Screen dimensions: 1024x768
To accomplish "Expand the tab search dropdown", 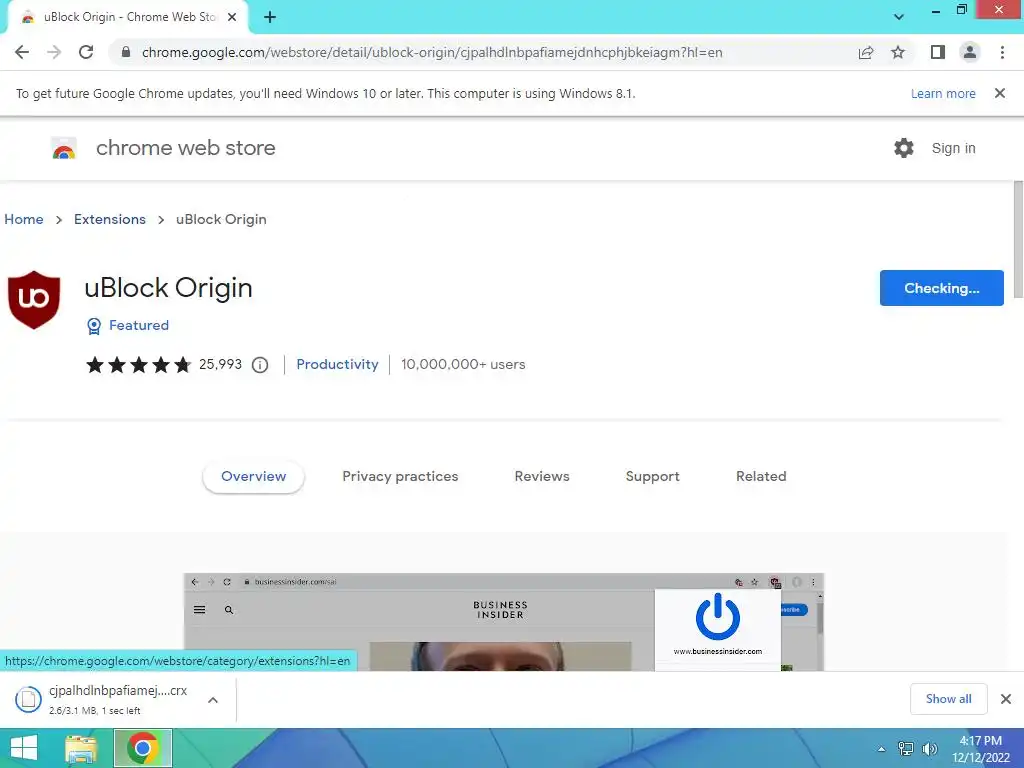I will point(899,17).
